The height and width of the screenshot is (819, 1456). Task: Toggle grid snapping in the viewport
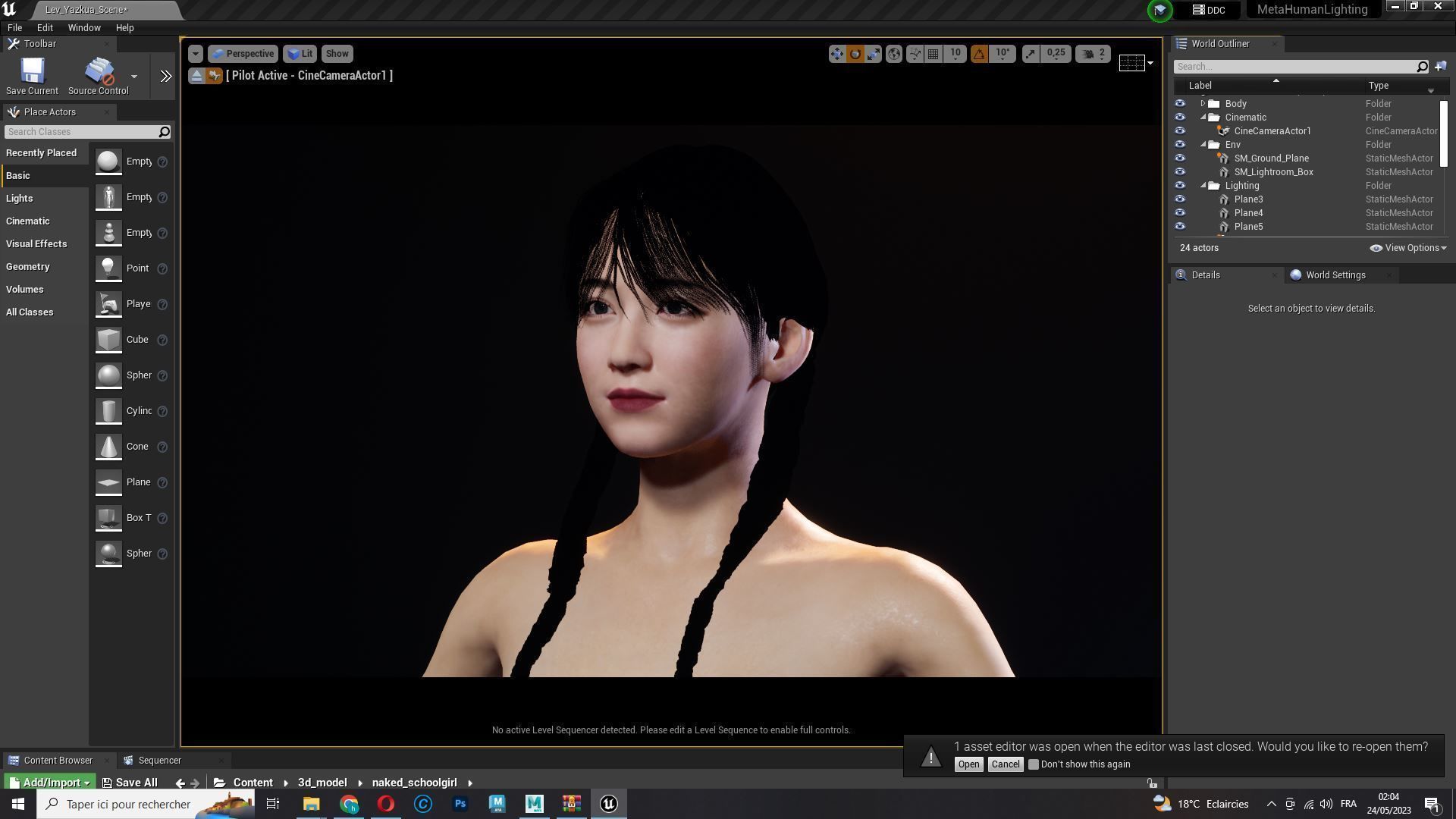(x=934, y=54)
